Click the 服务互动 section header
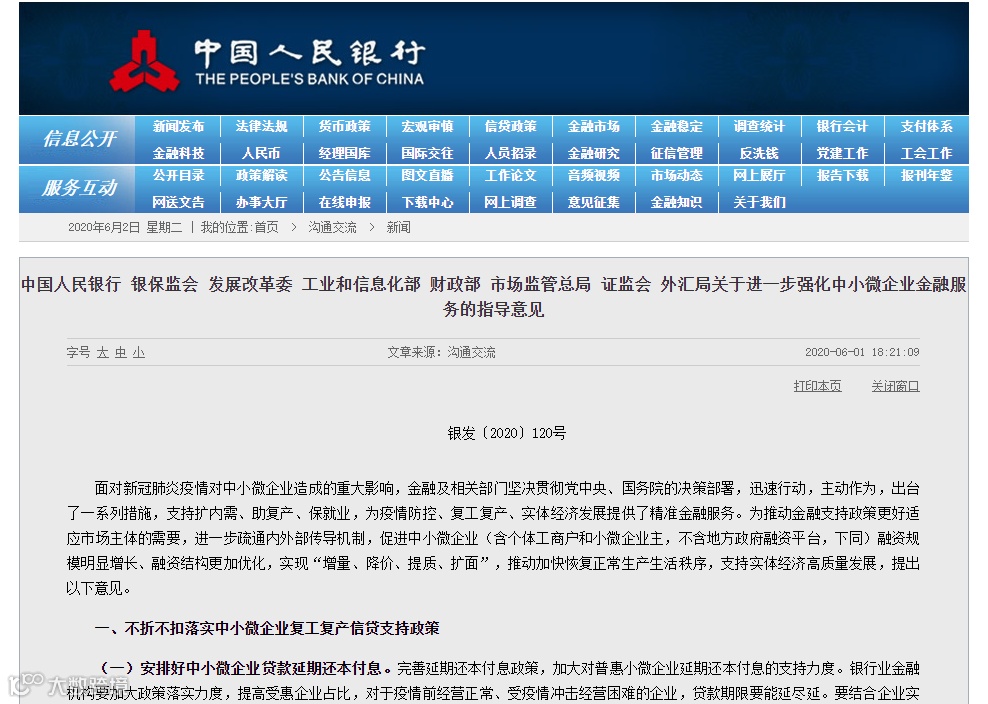The image size is (988, 704). pyautogui.click(x=79, y=188)
